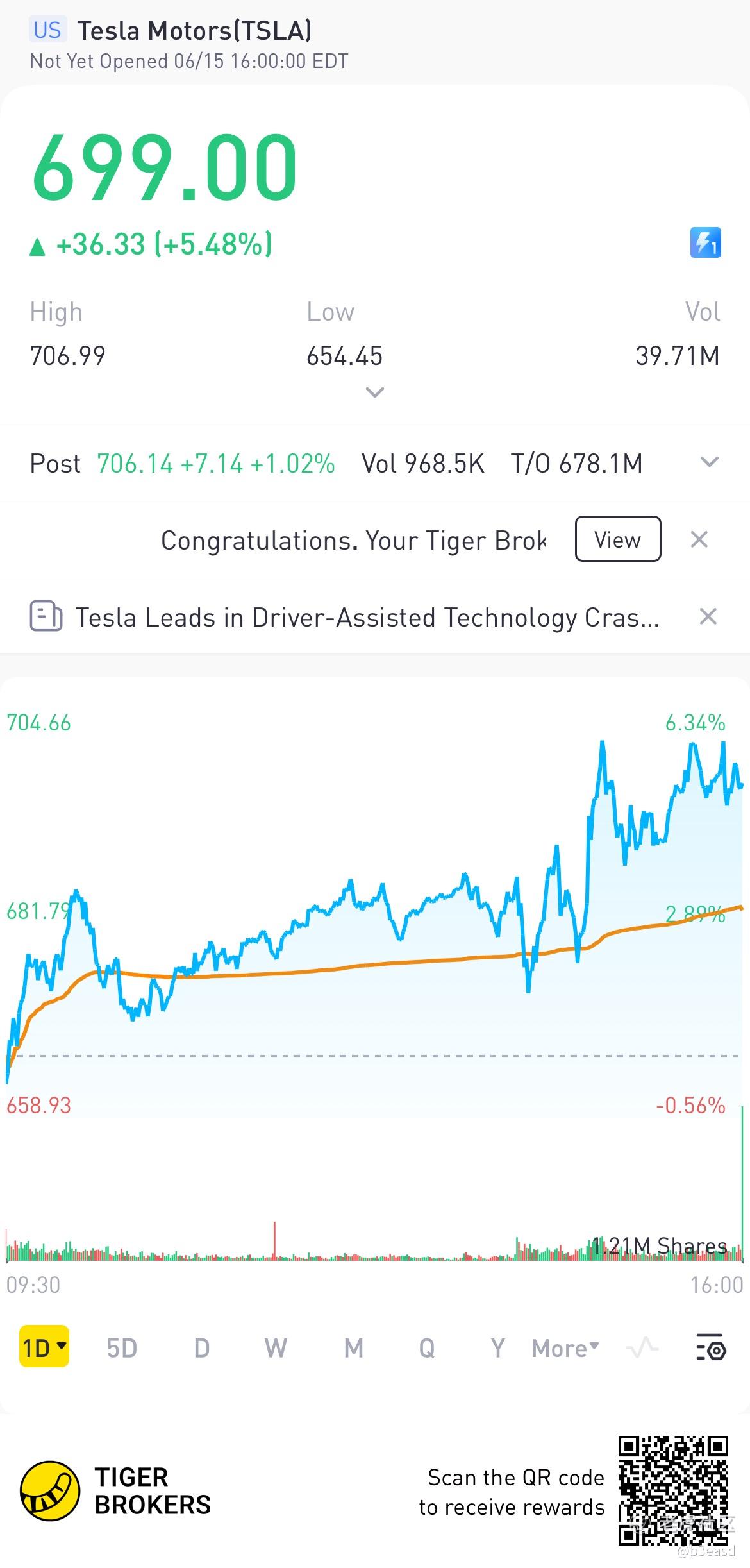The width and height of the screenshot is (750, 1568).
Task: Tap the indicator waveform icon
Action: [x=642, y=1347]
